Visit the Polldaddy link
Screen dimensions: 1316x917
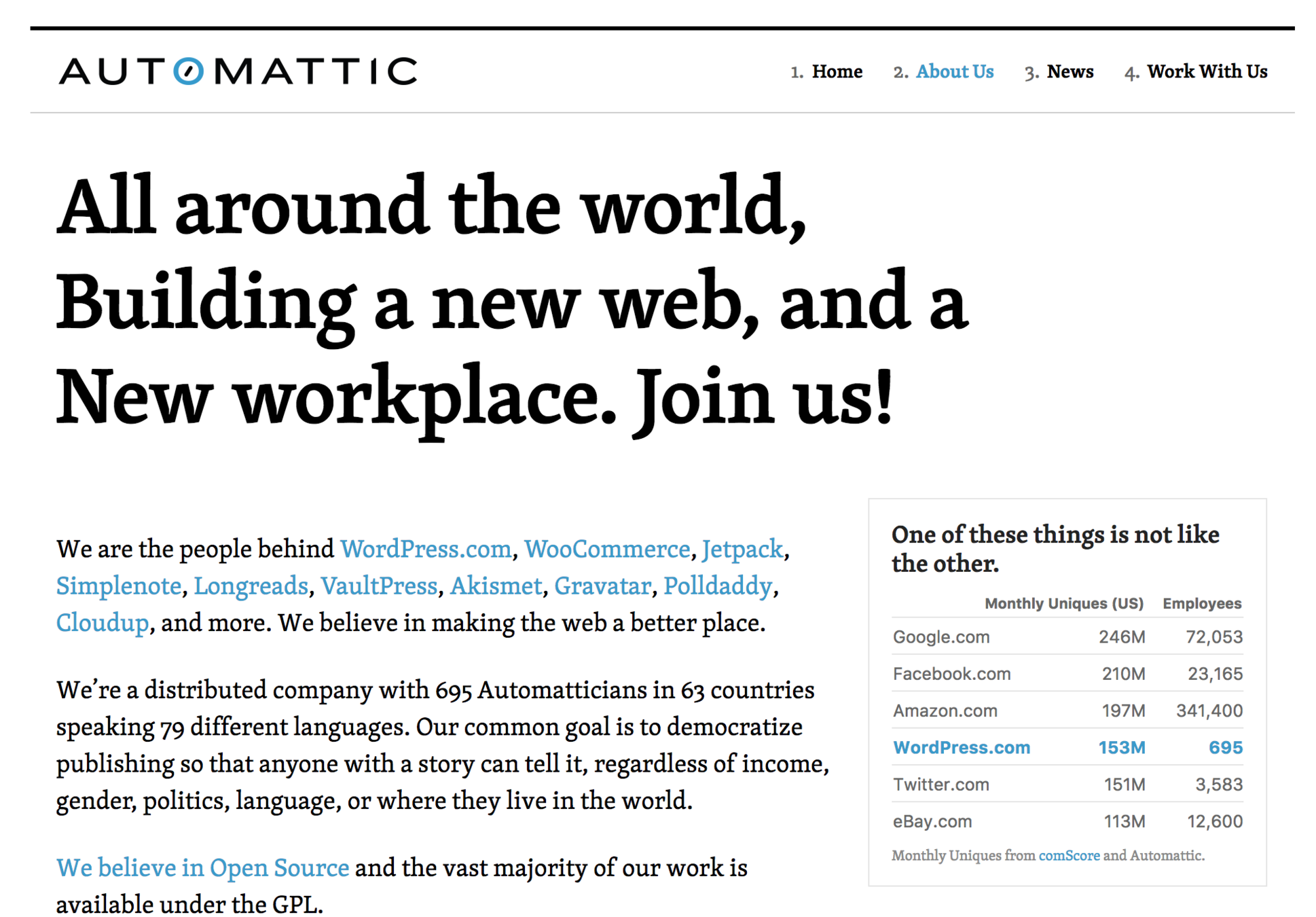point(717,586)
